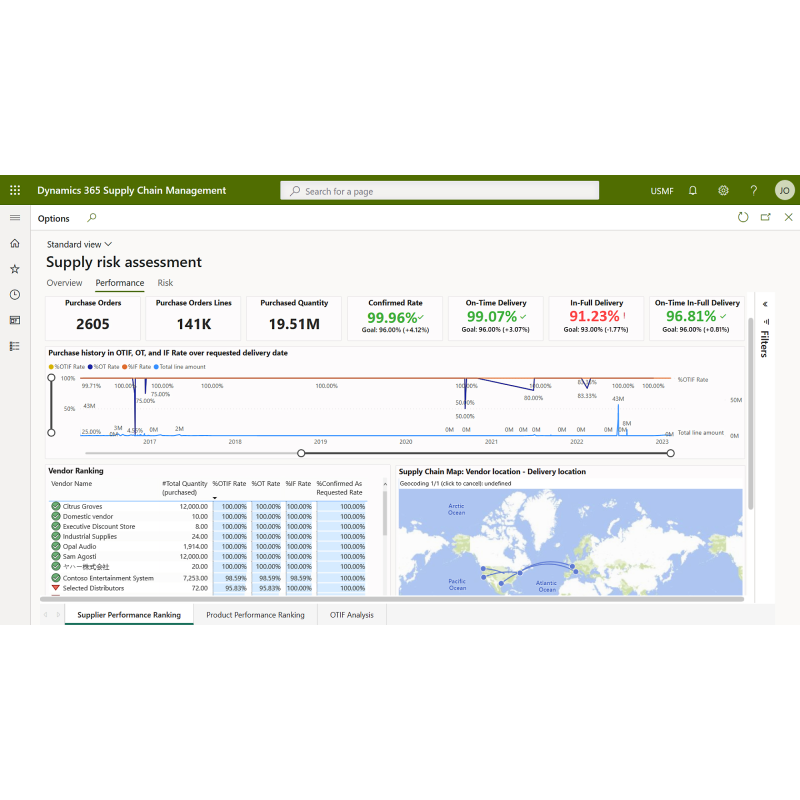Open the notifications bell

692,190
